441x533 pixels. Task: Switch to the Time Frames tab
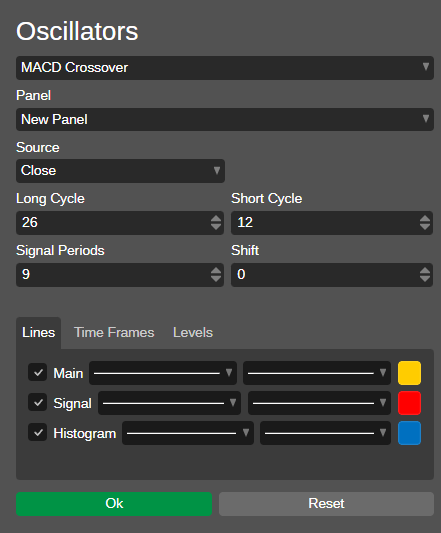[x=114, y=332]
